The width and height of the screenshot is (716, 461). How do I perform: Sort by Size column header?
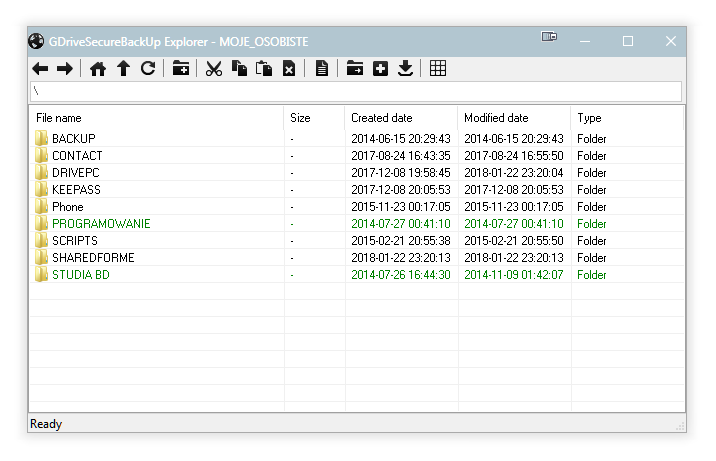314,118
